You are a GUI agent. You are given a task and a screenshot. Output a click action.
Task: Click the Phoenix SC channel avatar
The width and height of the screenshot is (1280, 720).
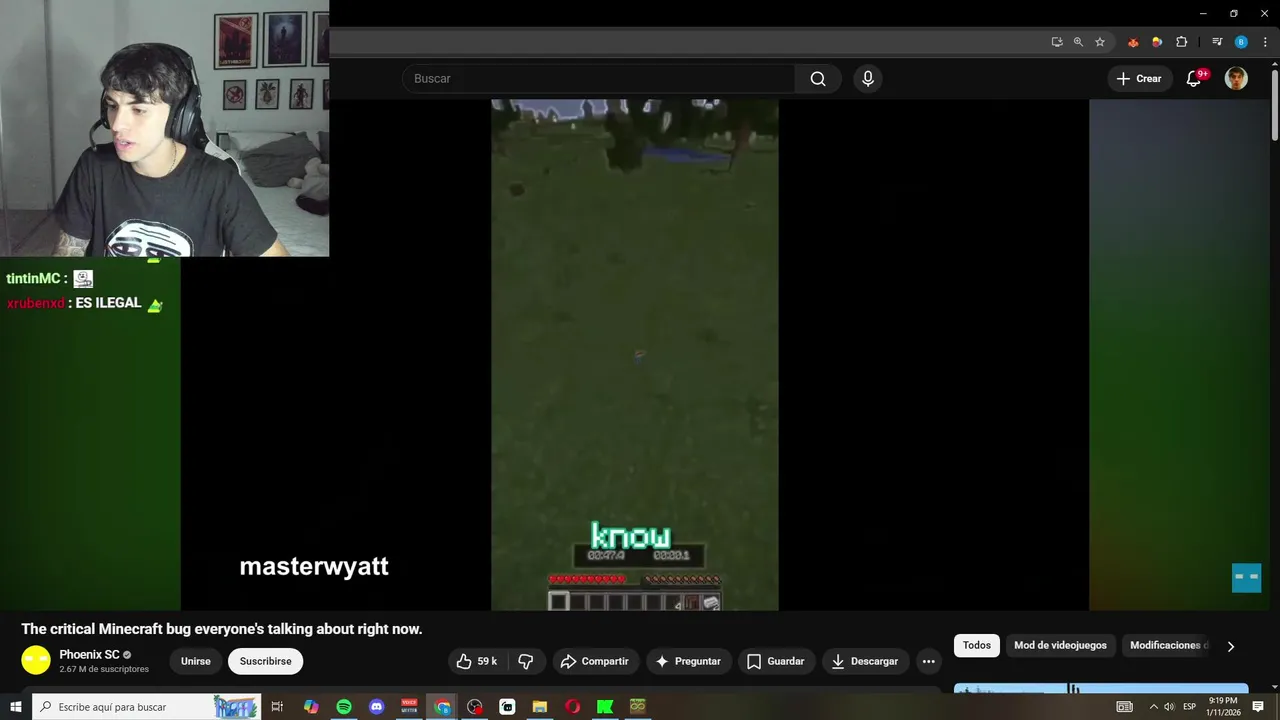(36, 661)
